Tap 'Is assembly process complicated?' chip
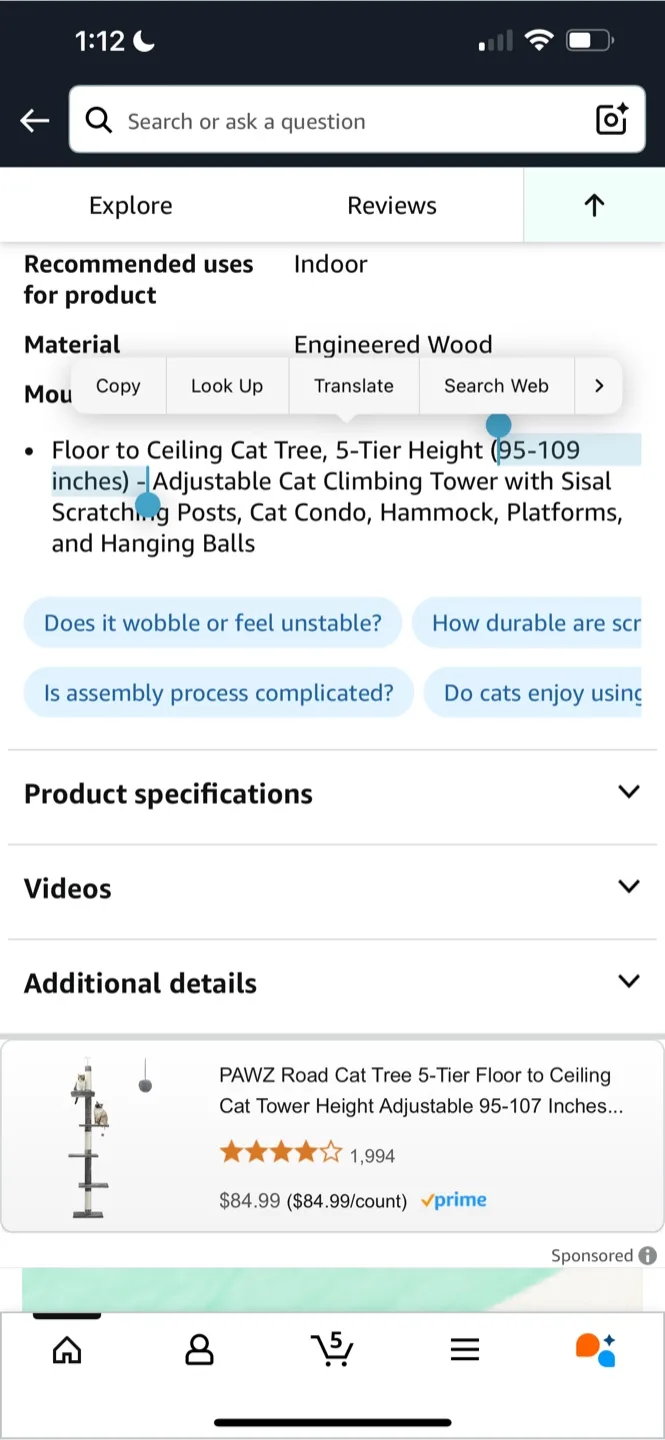Image resolution: width=665 pixels, height=1440 pixels. point(217,692)
